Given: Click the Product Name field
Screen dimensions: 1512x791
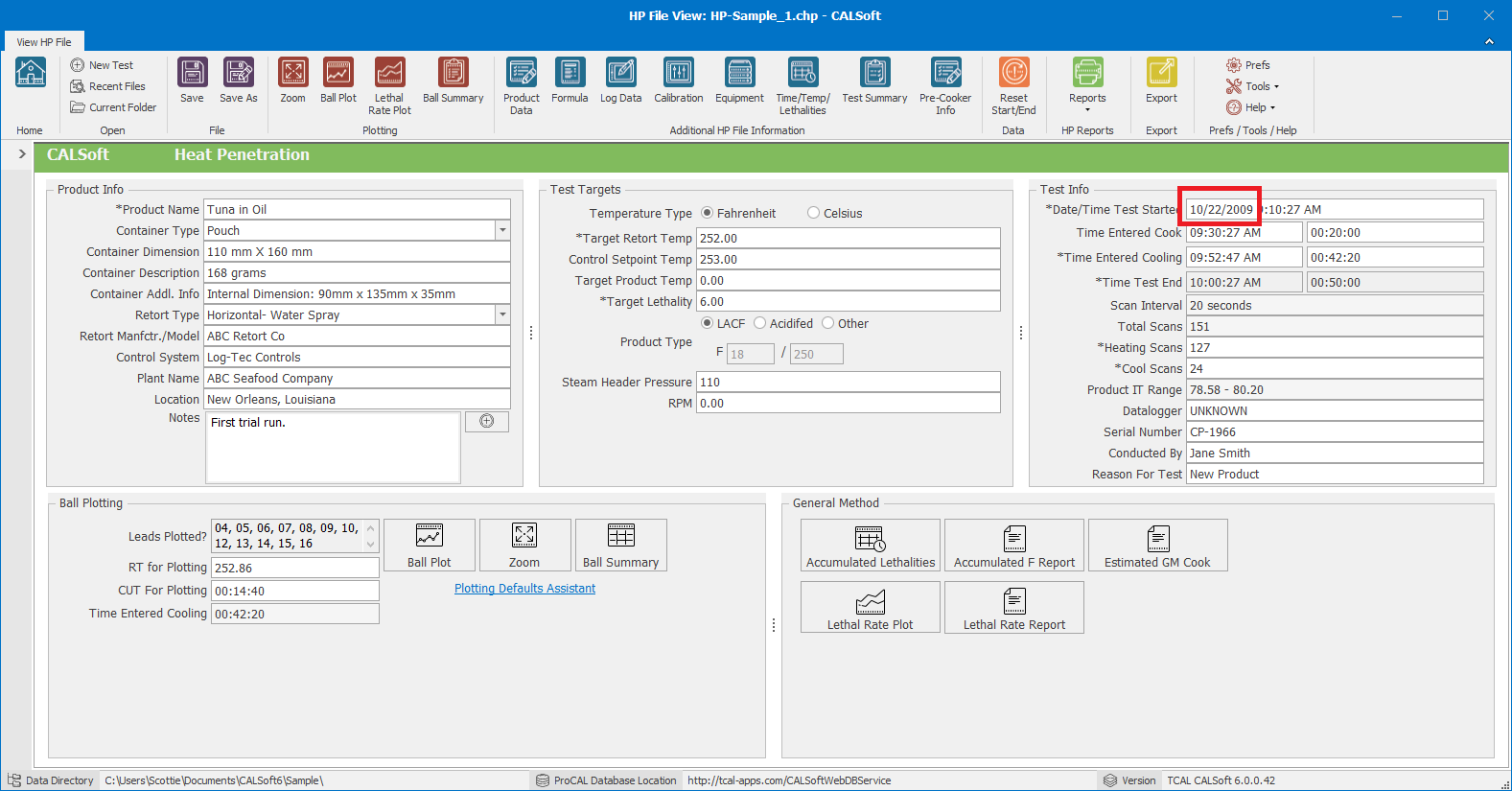Looking at the screenshot, I should [358, 209].
